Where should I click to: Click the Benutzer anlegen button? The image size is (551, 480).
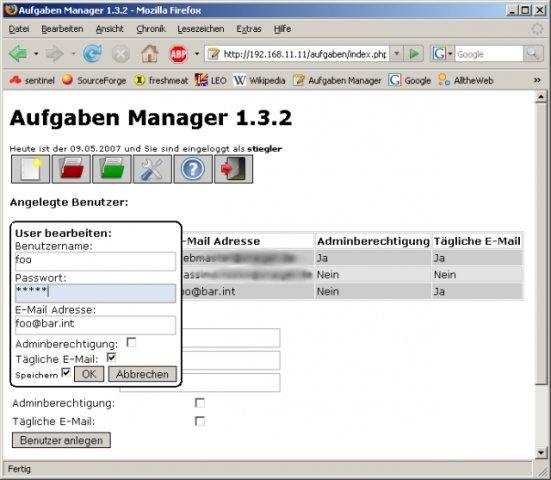tap(61, 440)
